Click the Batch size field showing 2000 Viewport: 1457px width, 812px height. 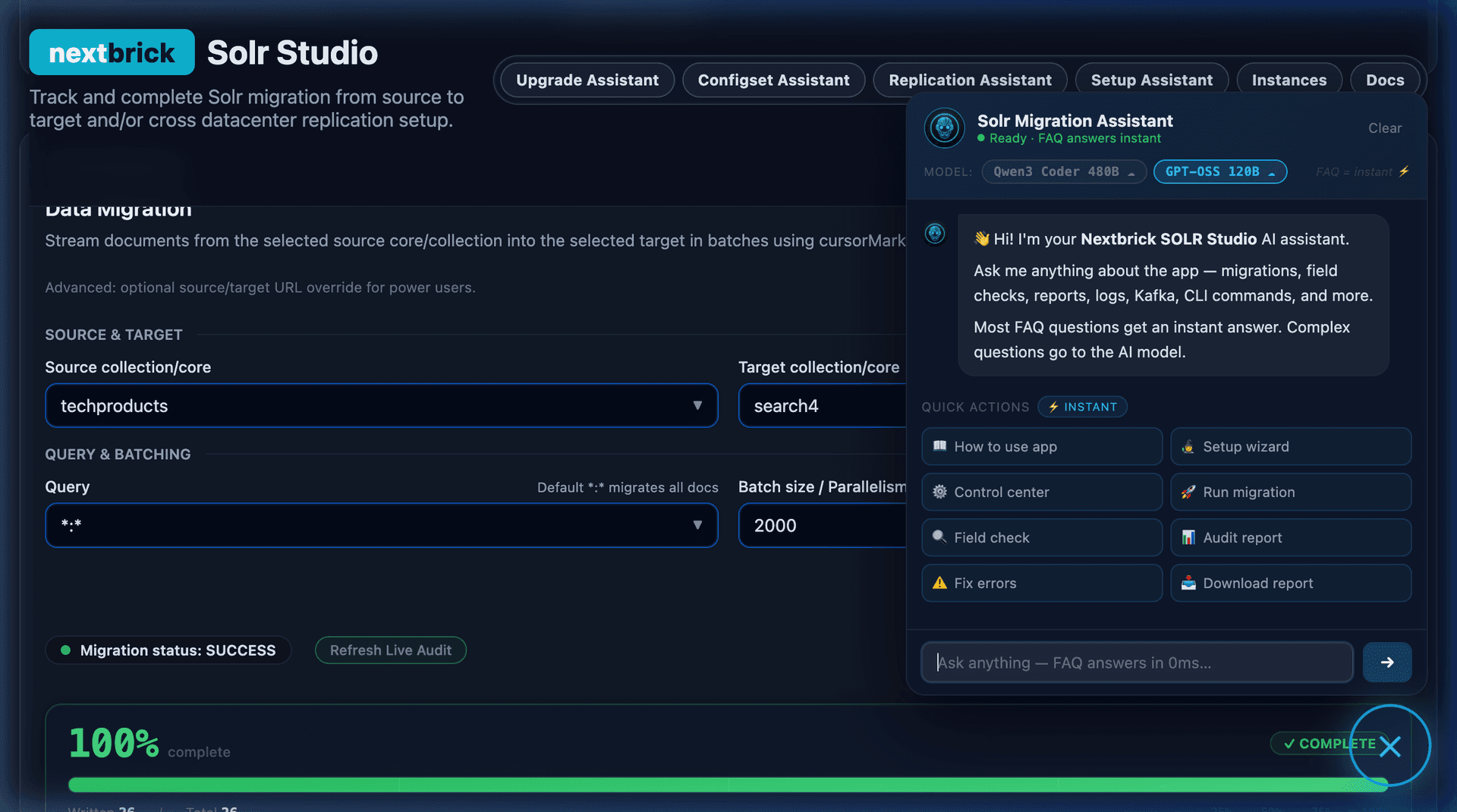point(823,525)
